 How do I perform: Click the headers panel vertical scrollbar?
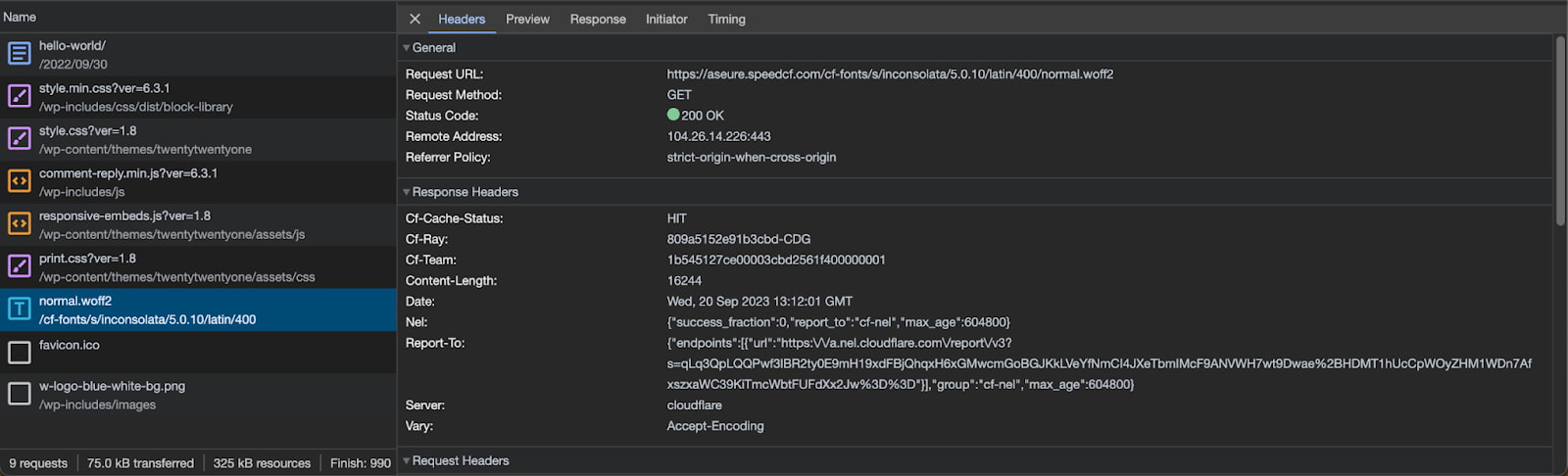coord(1560,131)
